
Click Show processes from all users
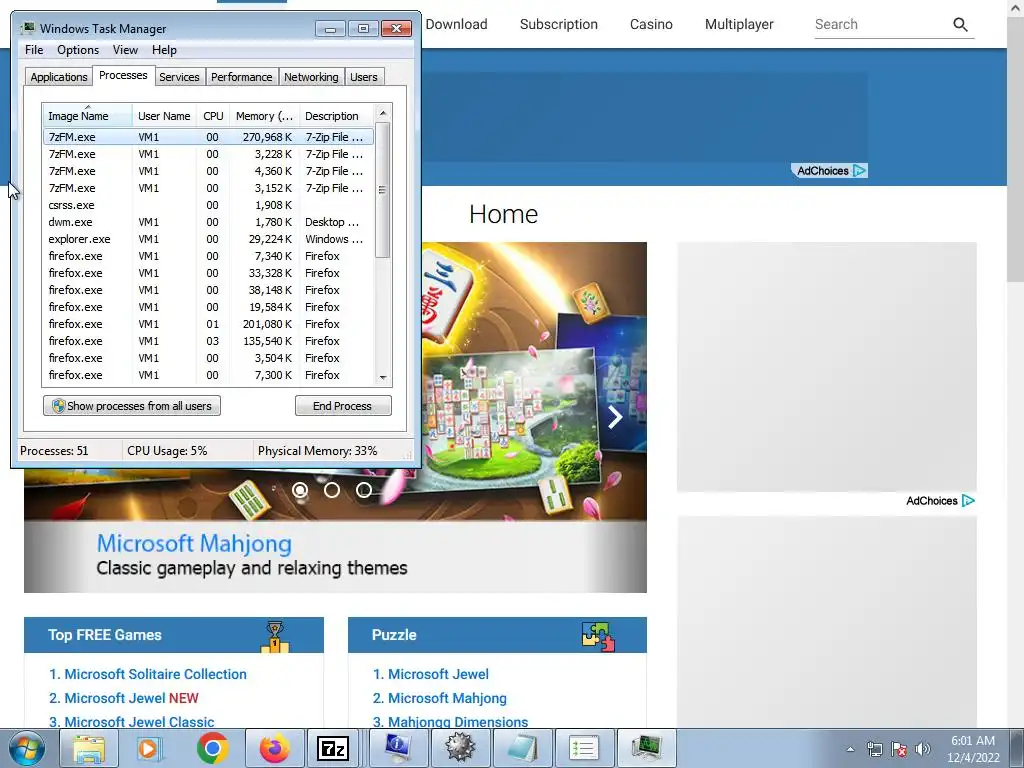[132, 406]
